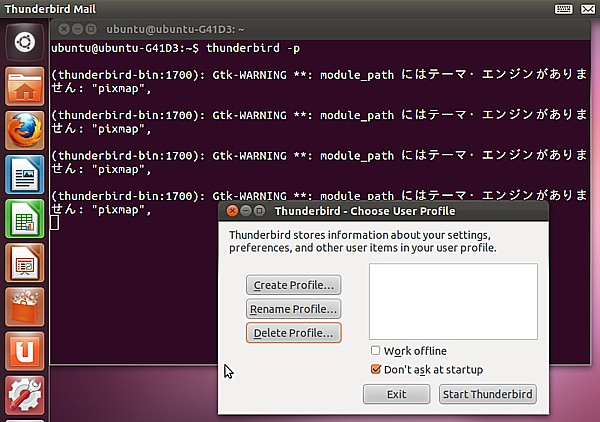Uncheck Don't ask at startup
Viewport: 600px width, 422px height.
click(x=376, y=369)
